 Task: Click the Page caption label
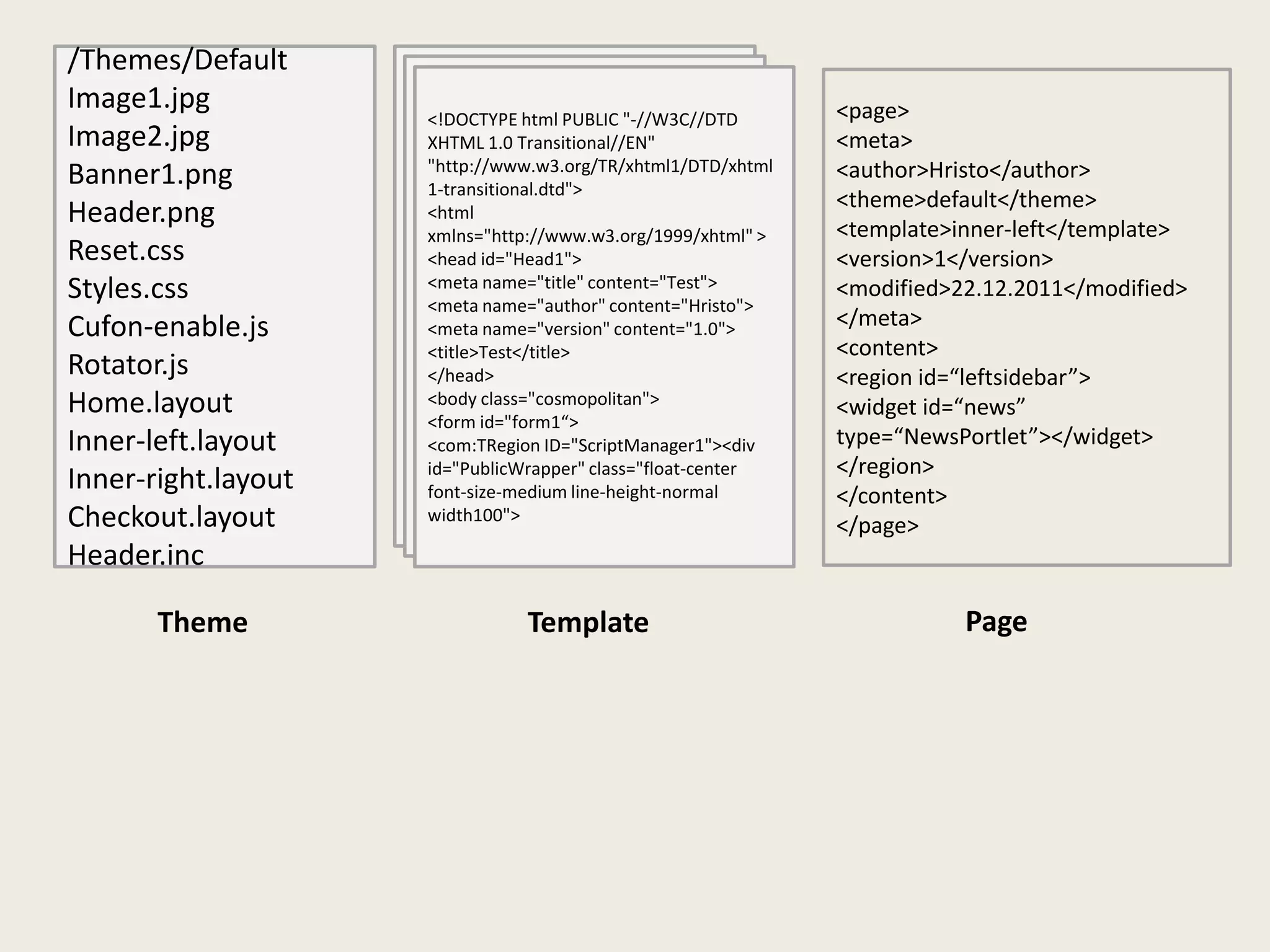995,621
